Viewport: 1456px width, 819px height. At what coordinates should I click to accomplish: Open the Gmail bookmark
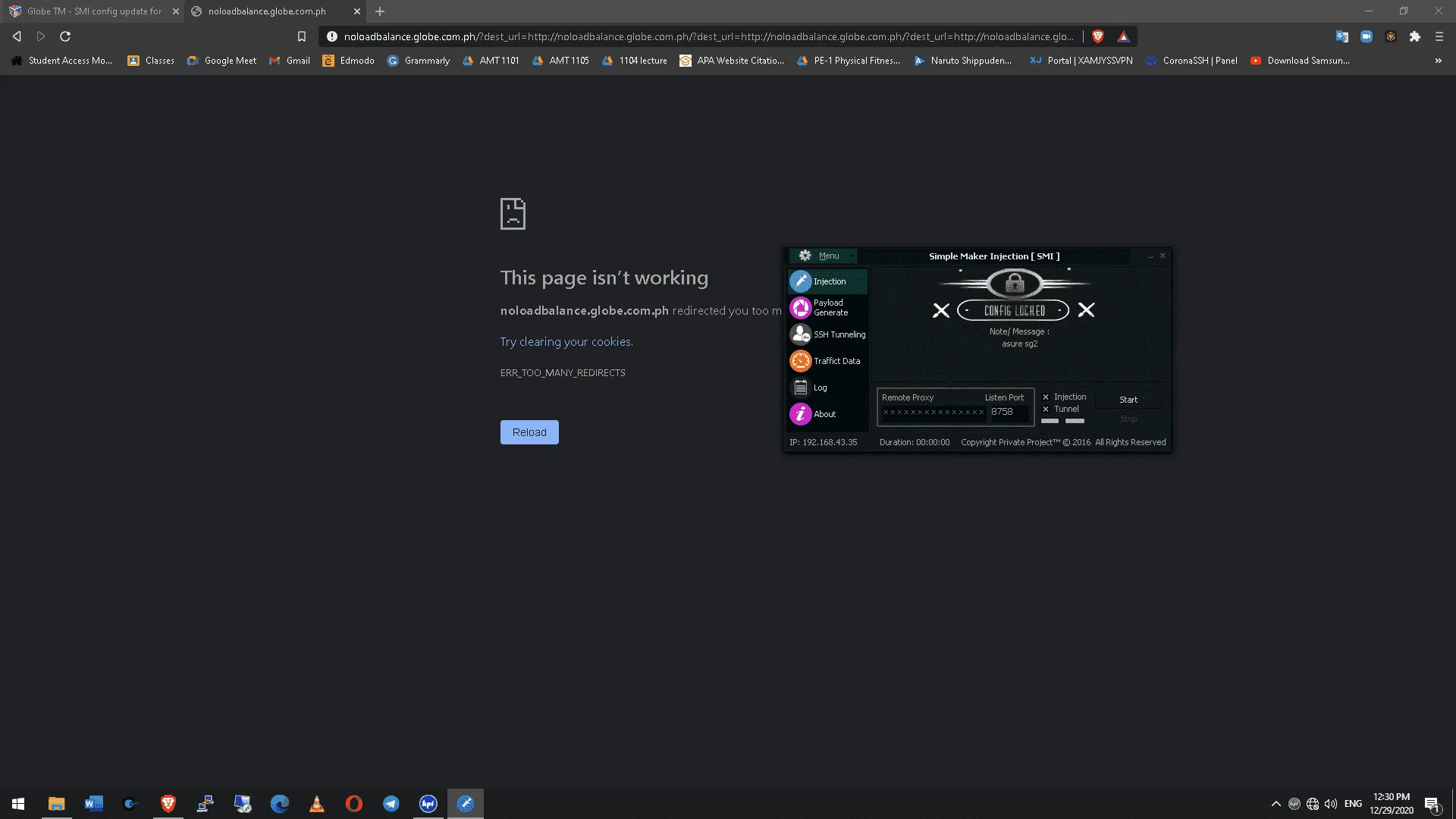290,61
